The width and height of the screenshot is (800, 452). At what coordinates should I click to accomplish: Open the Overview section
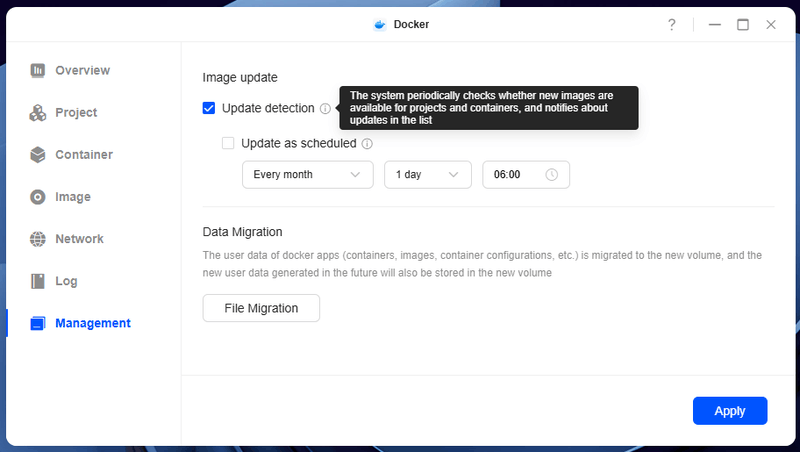pos(82,70)
